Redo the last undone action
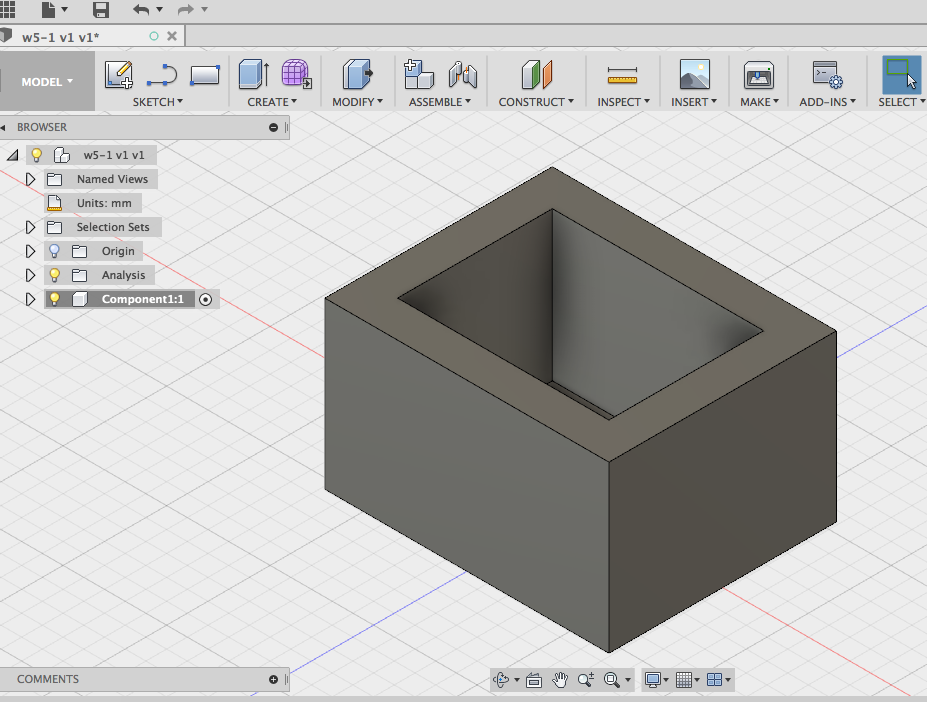Screen dimensions: 927x702 click(x=186, y=9)
